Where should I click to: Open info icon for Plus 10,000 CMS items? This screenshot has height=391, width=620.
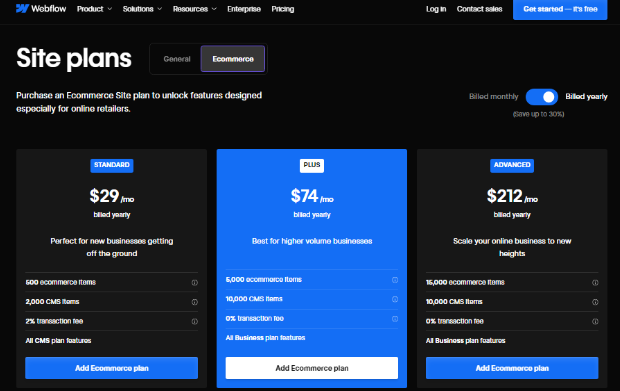pyautogui.click(x=395, y=299)
